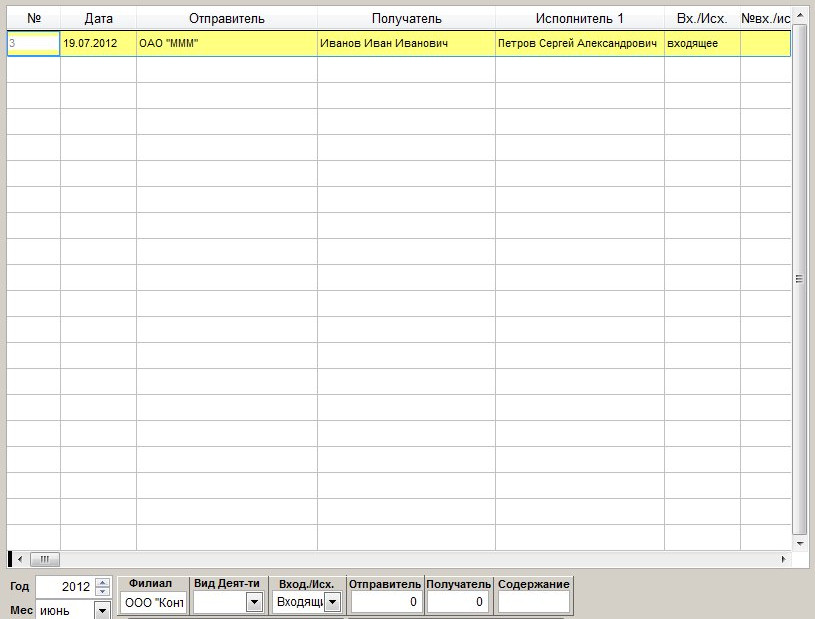The image size is (815, 619).
Task: Decrease the Год year value
Action: point(103,591)
